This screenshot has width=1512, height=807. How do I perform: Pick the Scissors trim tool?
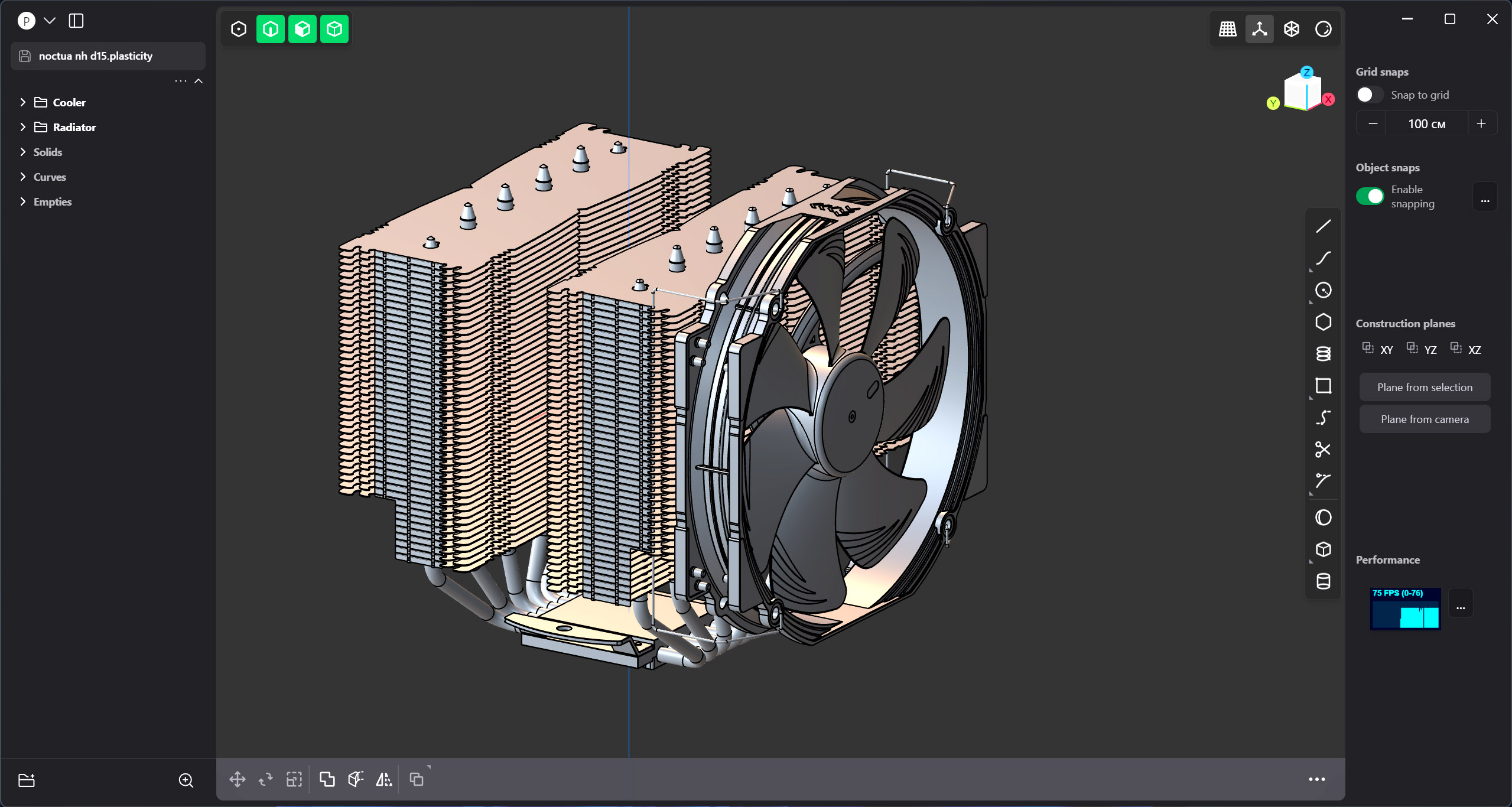click(x=1323, y=450)
